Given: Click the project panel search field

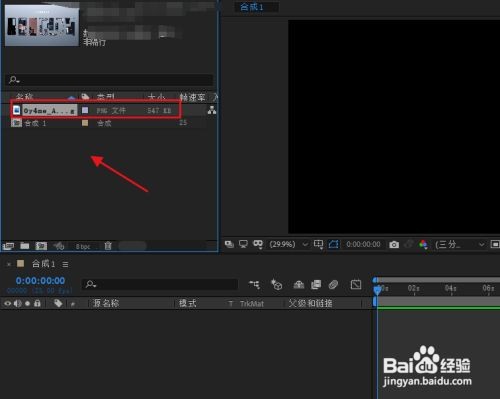Looking at the screenshot, I should [110, 80].
